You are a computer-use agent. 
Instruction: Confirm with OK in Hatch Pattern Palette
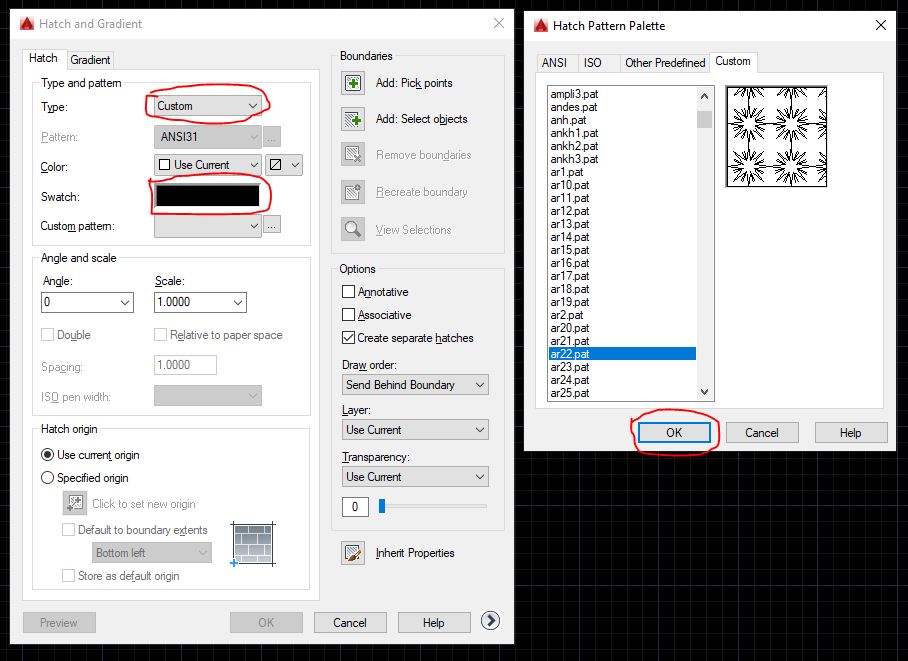point(673,432)
